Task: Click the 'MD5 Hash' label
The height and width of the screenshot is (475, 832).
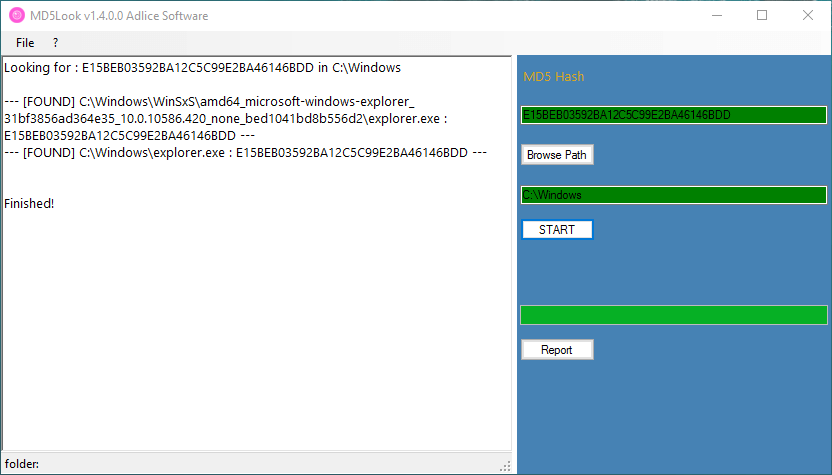Action: coord(553,77)
